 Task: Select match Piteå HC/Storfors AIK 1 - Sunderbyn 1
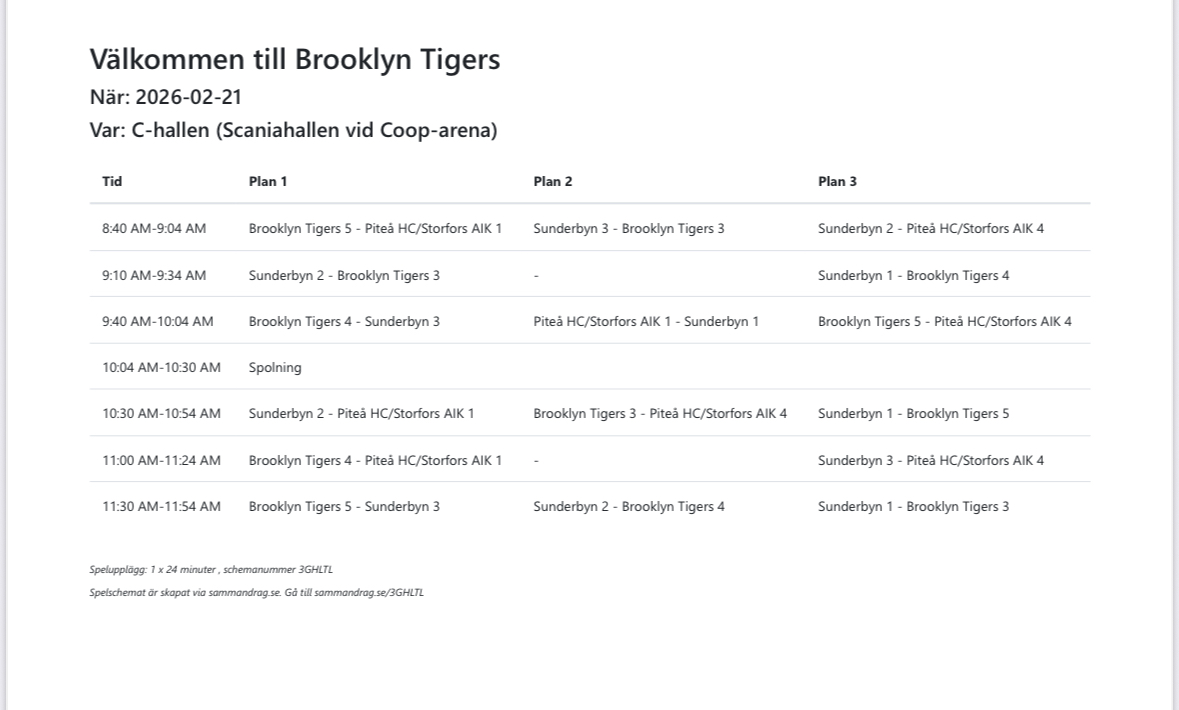coord(646,322)
